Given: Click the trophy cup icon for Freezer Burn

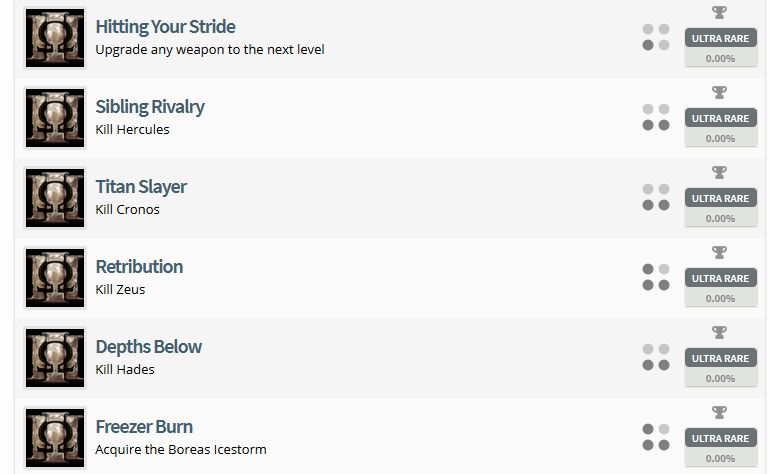Looking at the screenshot, I should 720,413.
